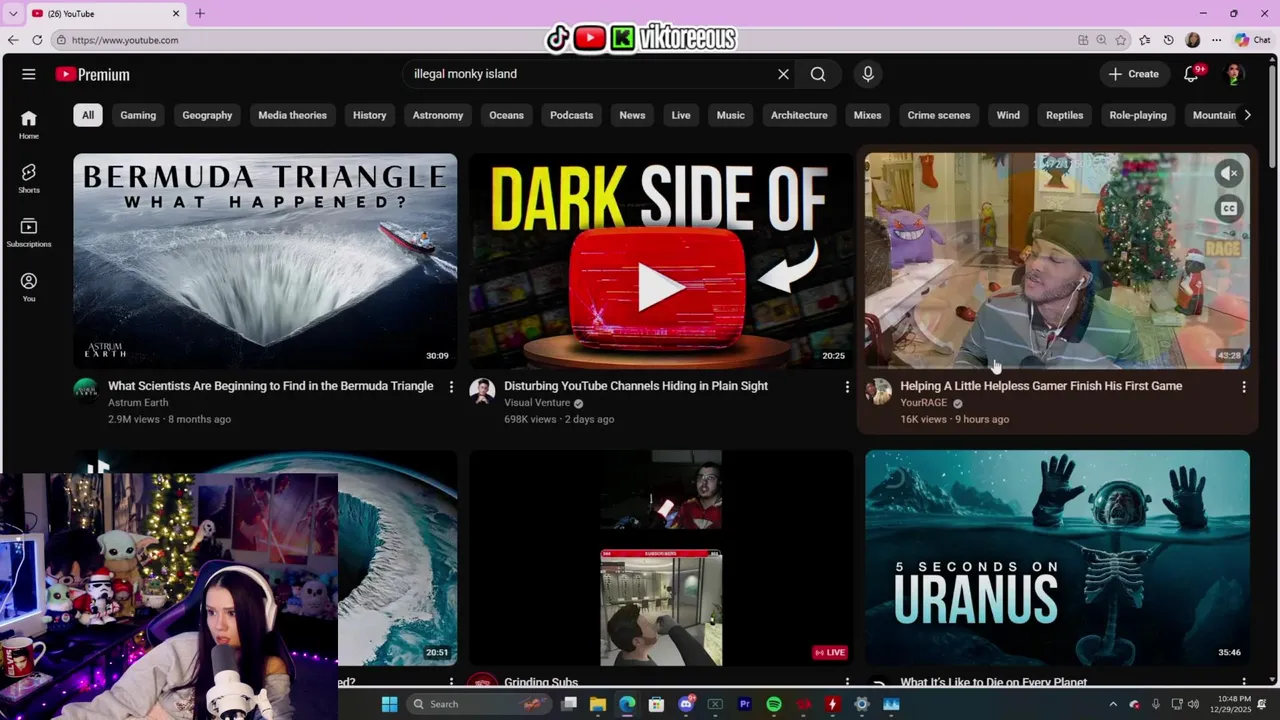Select the Astronomy filter chip

pyautogui.click(x=438, y=115)
